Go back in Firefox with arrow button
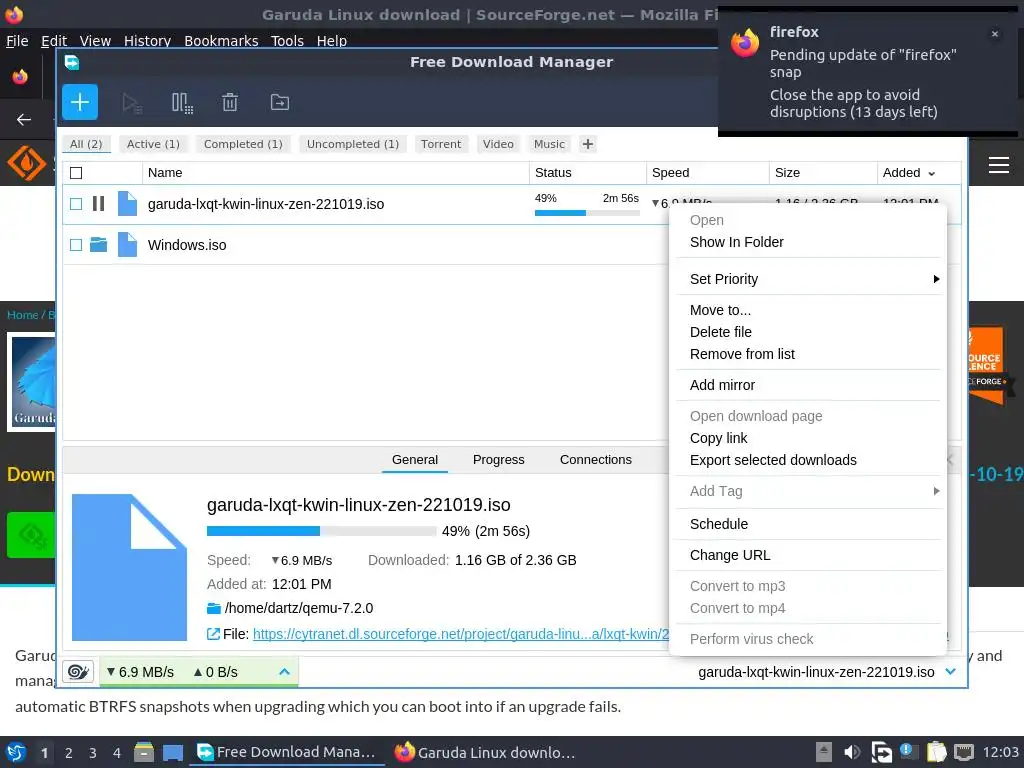 point(24,120)
